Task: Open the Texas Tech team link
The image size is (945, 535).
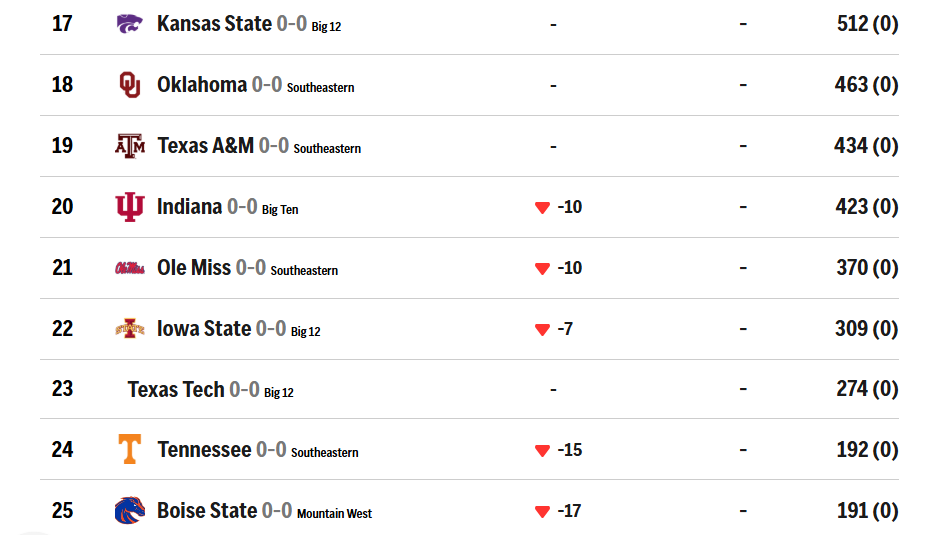Action: pos(176,389)
